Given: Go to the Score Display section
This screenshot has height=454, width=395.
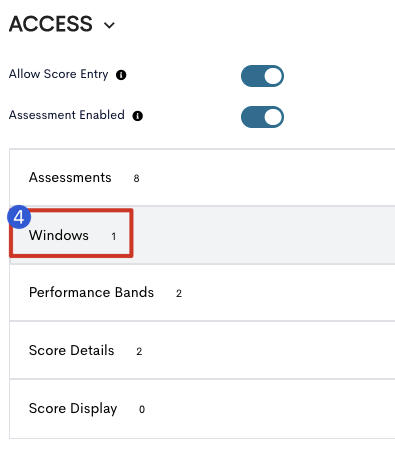Looking at the screenshot, I should pos(202,409).
